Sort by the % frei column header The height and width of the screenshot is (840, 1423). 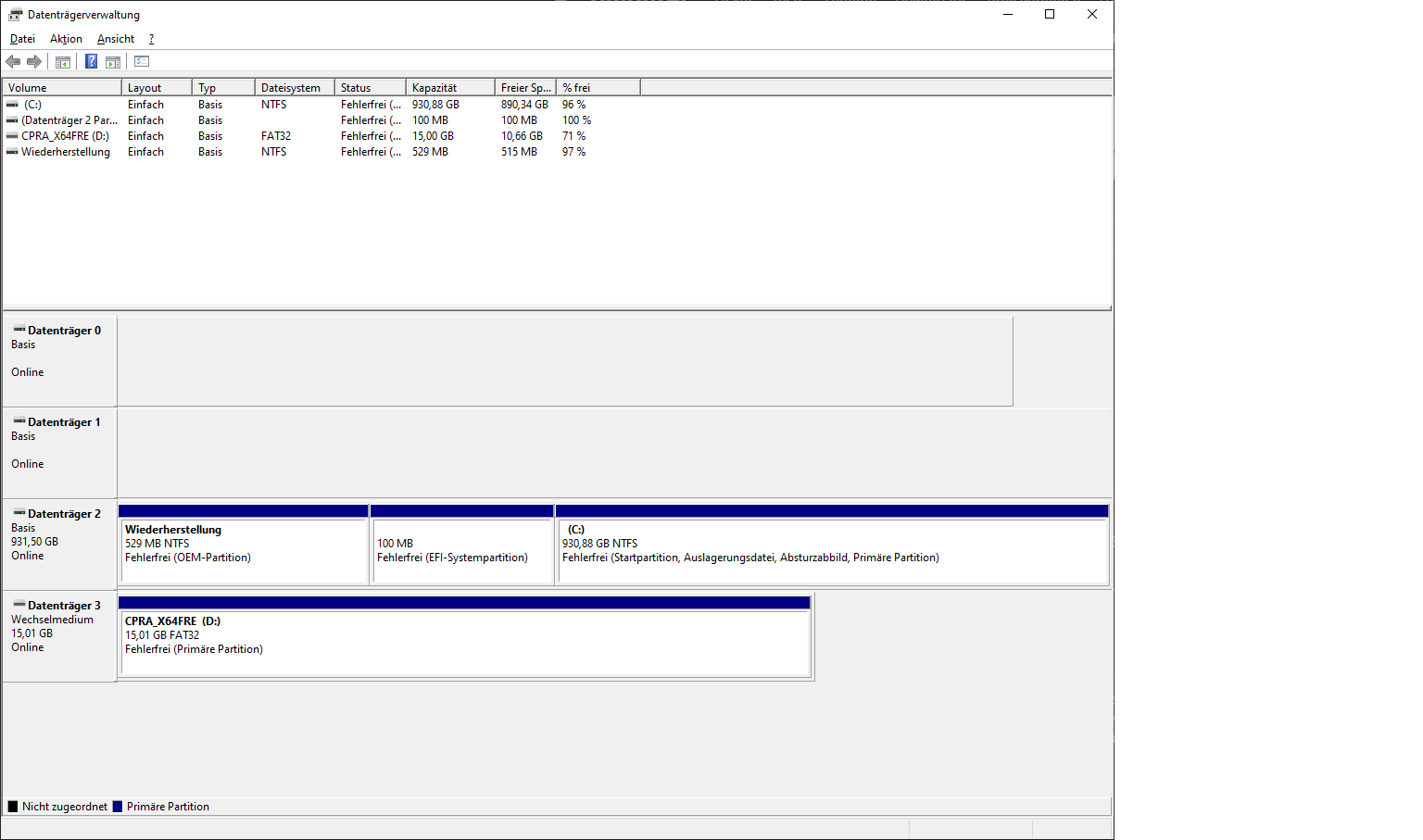pyautogui.click(x=598, y=88)
